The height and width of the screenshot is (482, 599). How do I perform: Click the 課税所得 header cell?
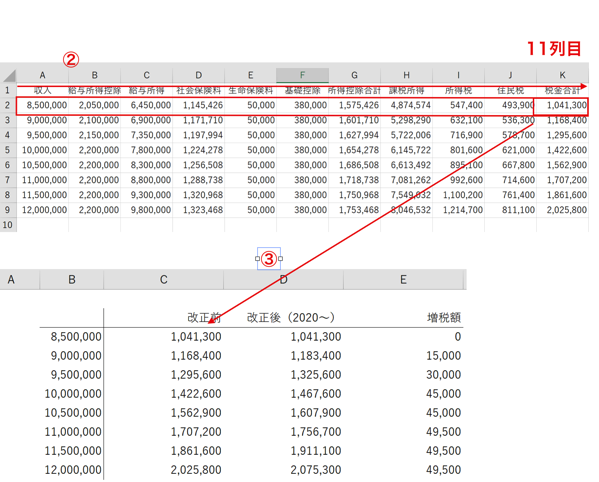coord(406,91)
